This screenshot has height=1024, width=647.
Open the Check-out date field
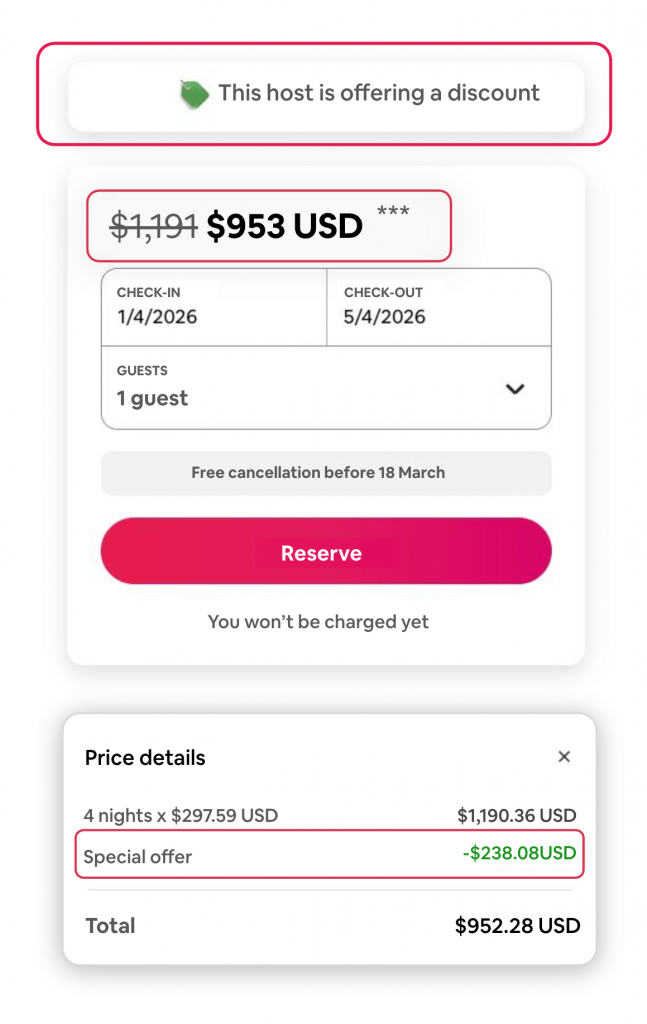point(439,307)
